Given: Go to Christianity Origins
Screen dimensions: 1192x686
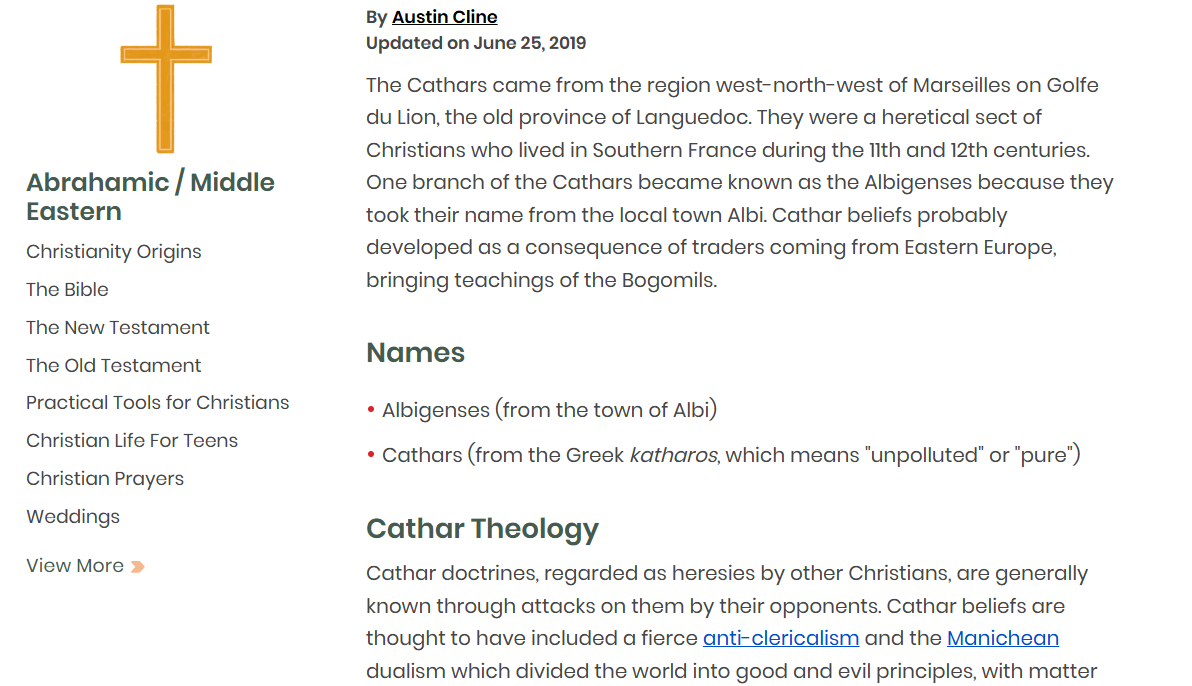Looking at the screenshot, I should [114, 252].
